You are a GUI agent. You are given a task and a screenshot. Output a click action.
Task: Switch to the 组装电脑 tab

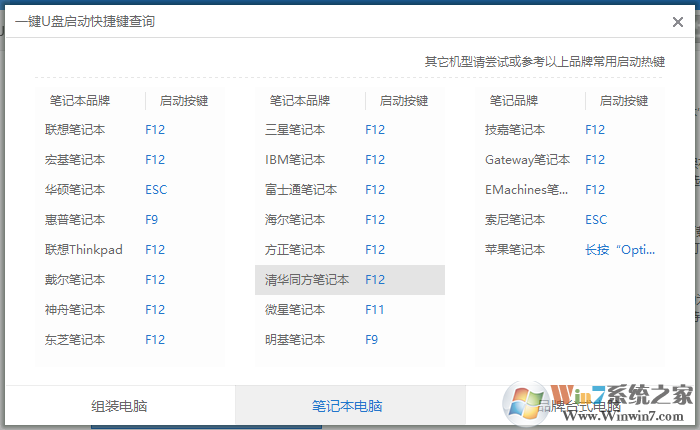pos(120,406)
